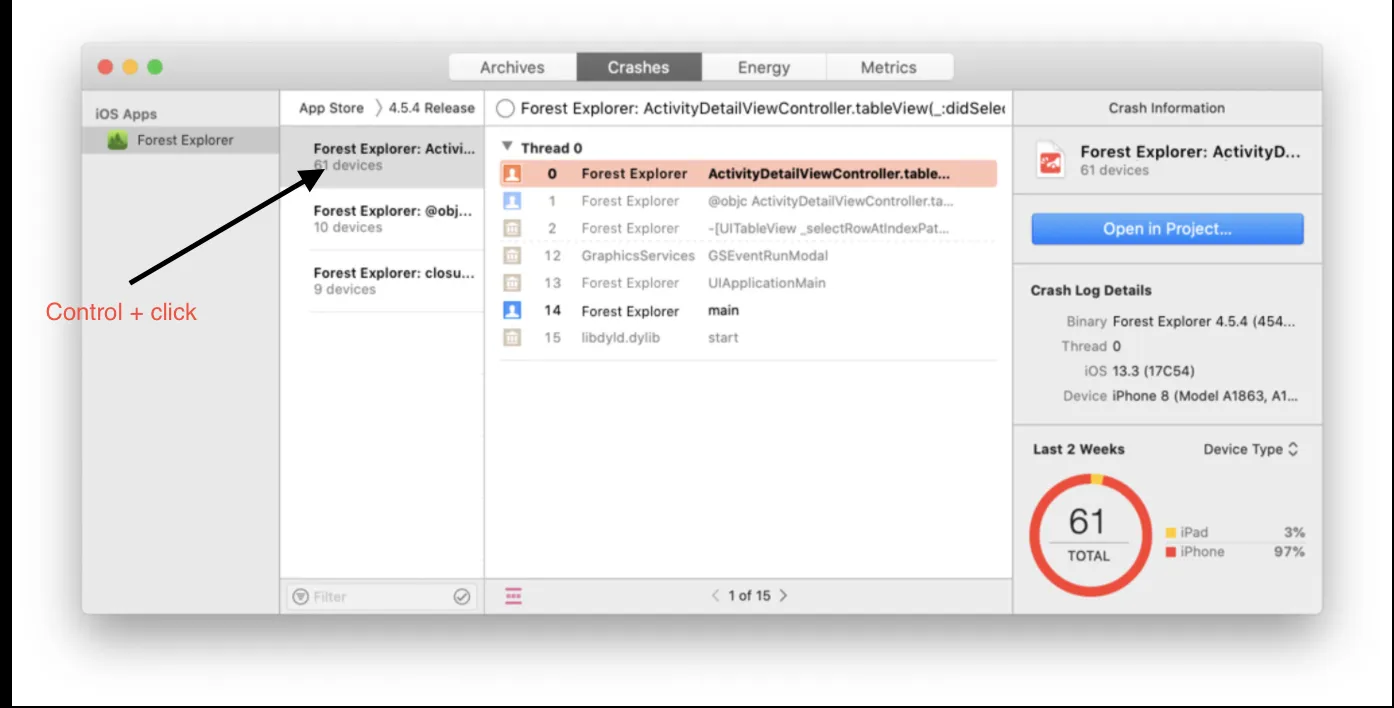Select frame 14 main
This screenshot has width=1394, height=708.
point(748,310)
